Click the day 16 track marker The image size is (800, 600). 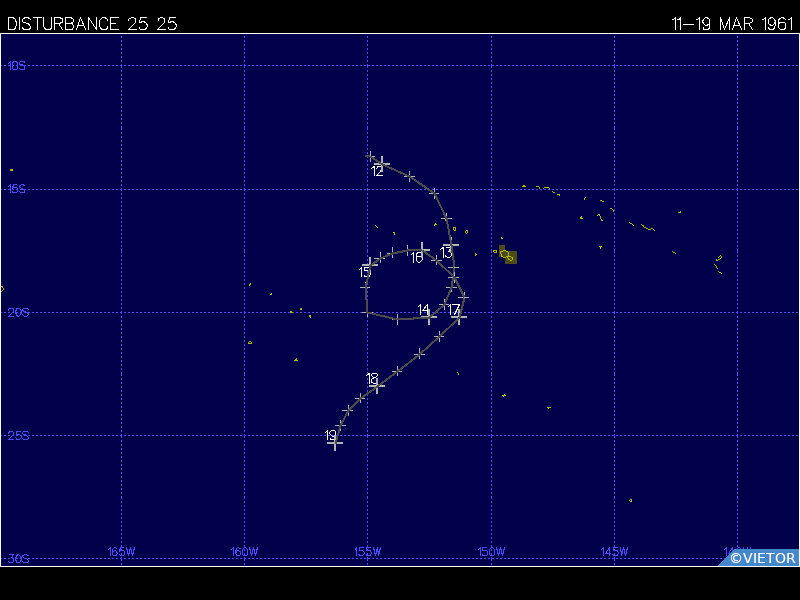[424, 248]
